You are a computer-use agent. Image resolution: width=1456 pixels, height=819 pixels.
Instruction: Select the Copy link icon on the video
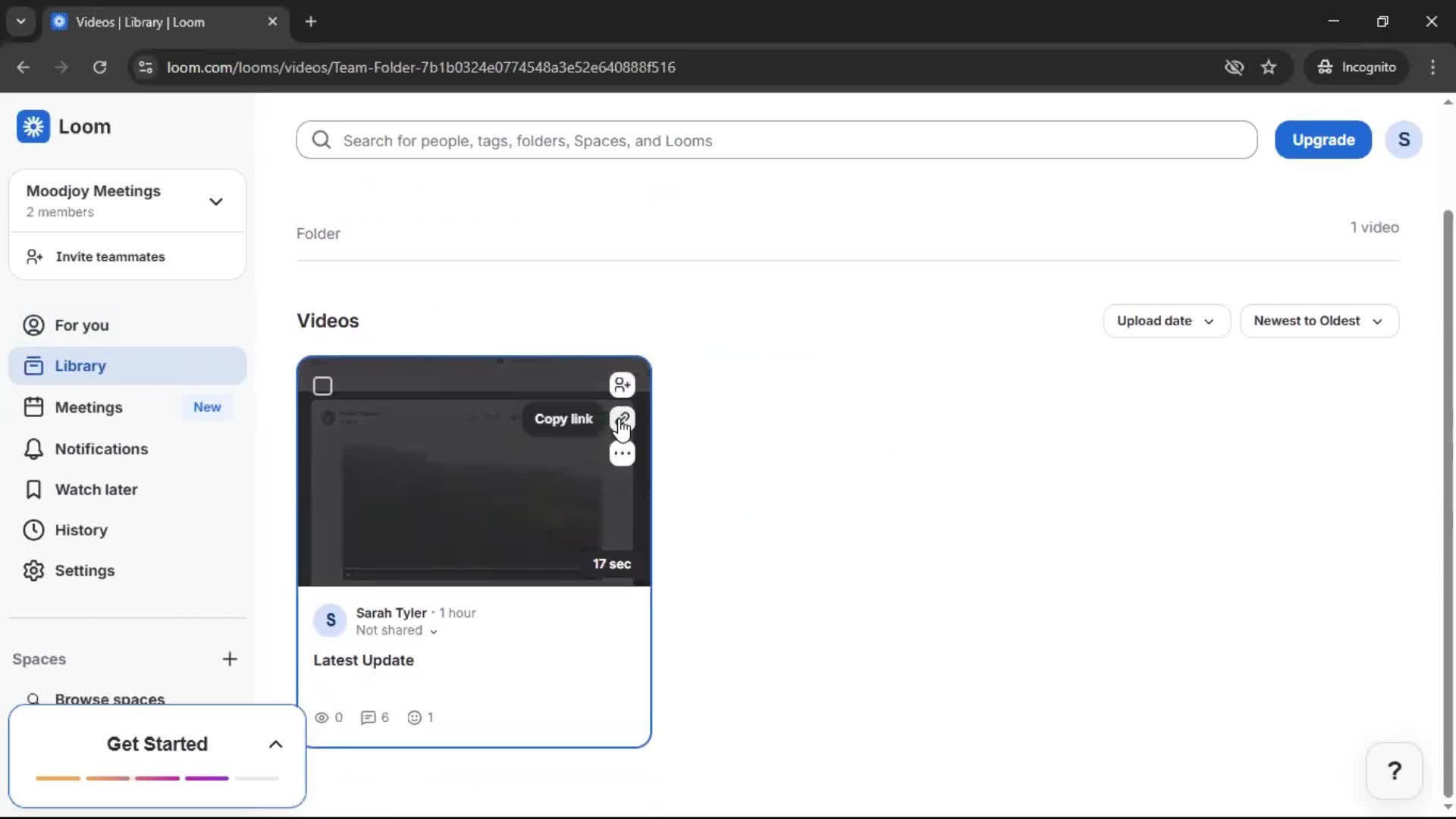(x=622, y=419)
